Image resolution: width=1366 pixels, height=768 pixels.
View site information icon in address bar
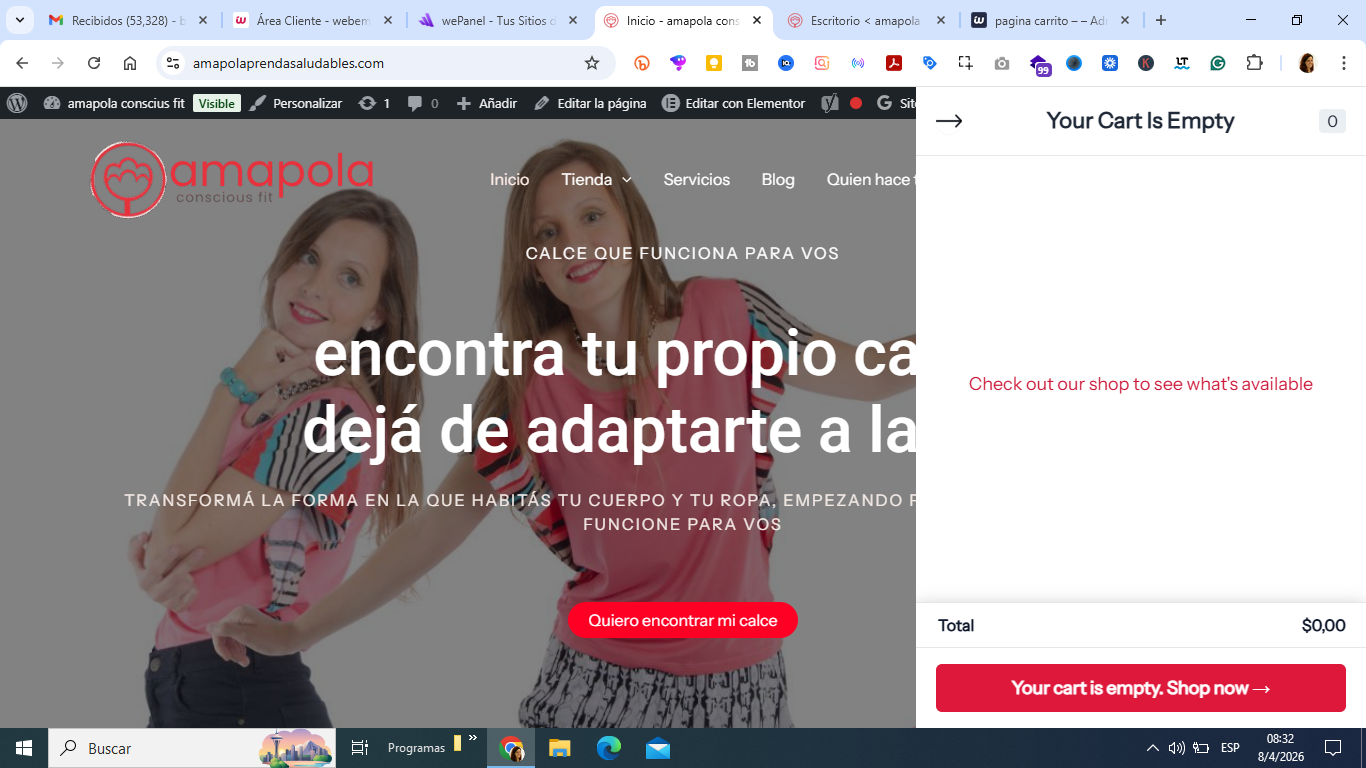tap(173, 63)
